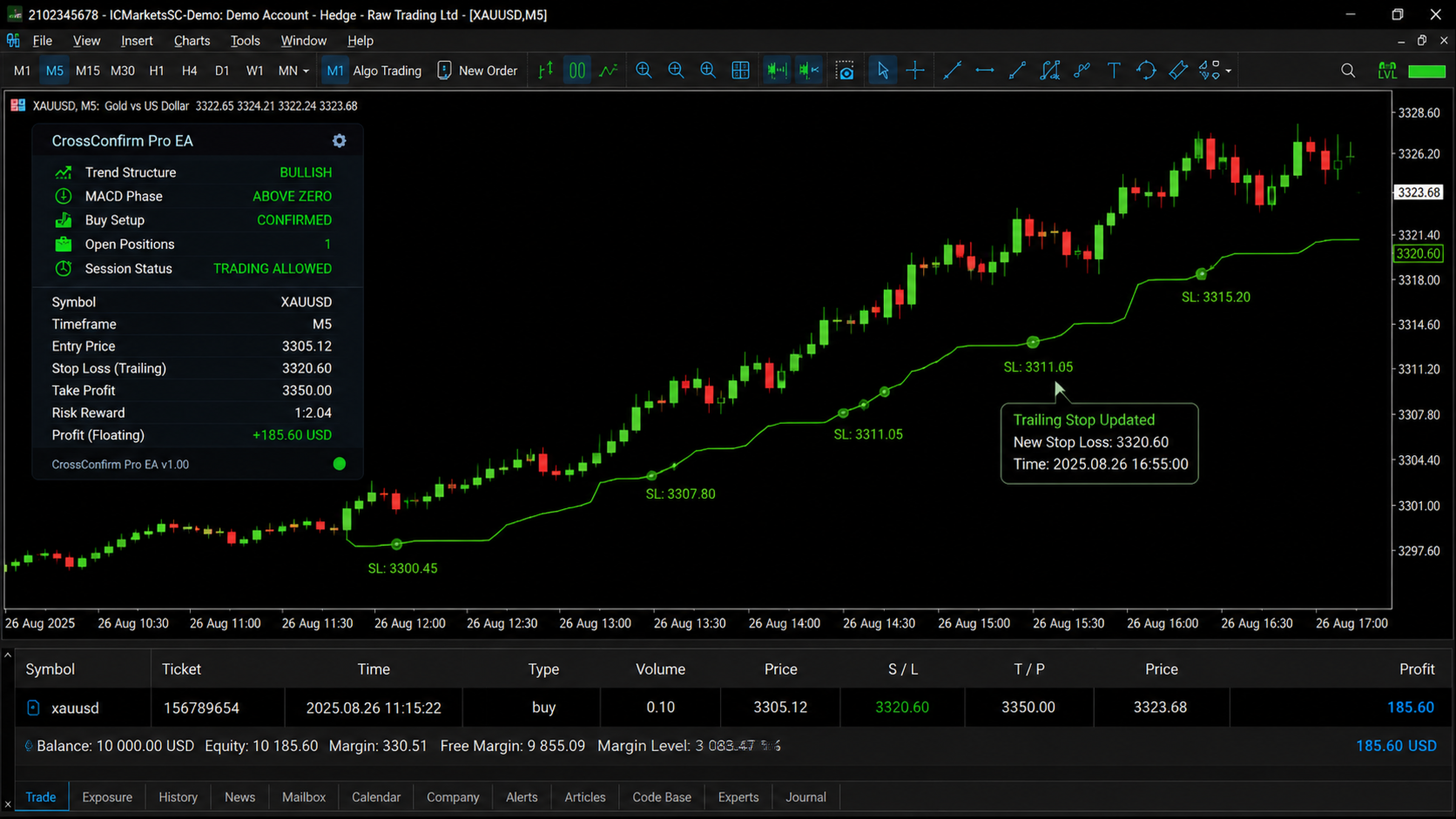The image size is (1456, 819).
Task: Sort positions by the Volume column header
Action: pos(660,669)
